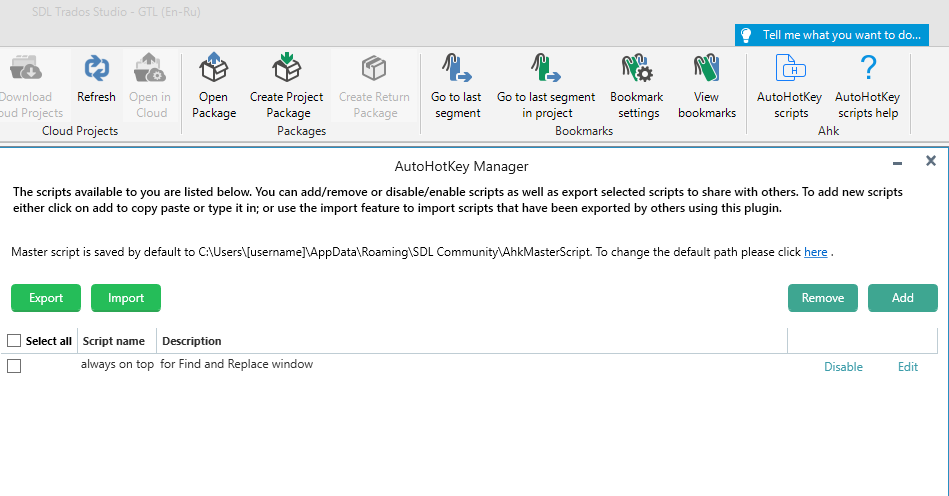949x496 pixels.
Task: Open the AutoHotKey scripts manager
Action: tap(790, 85)
